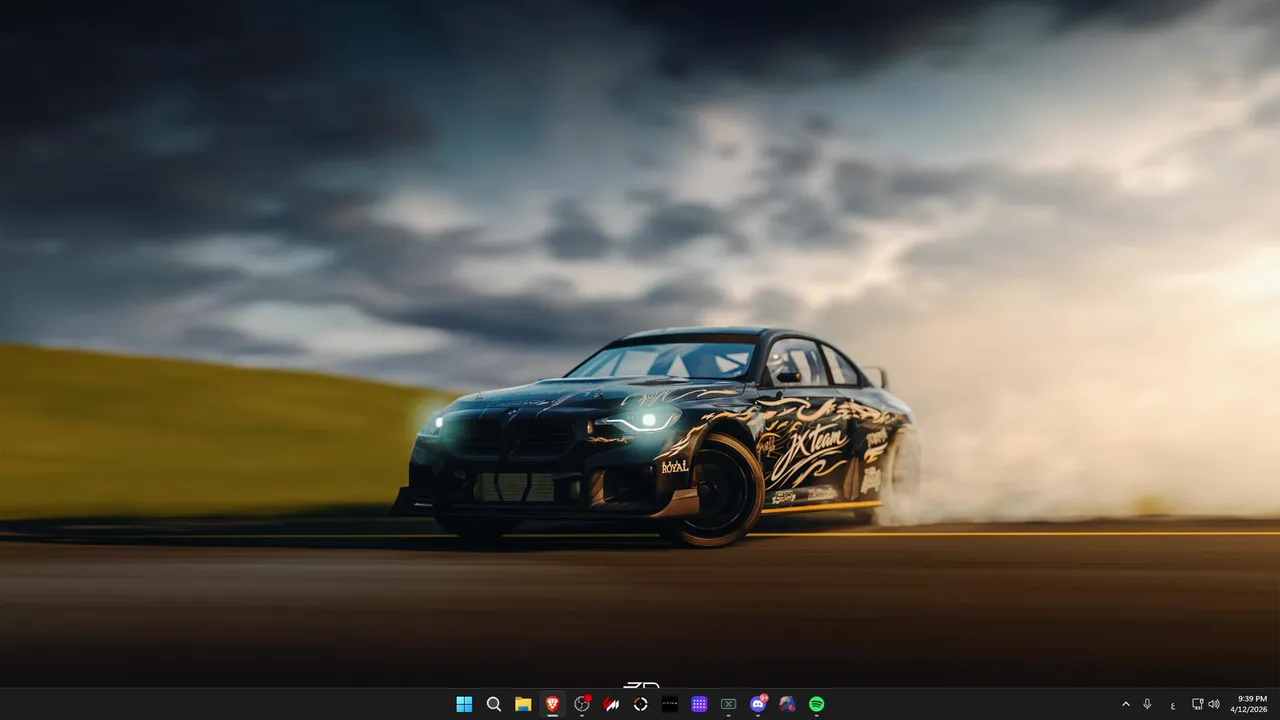Screen dimensions: 1280x720
Task: Open File Explorer from the taskbar
Action: 523,704
